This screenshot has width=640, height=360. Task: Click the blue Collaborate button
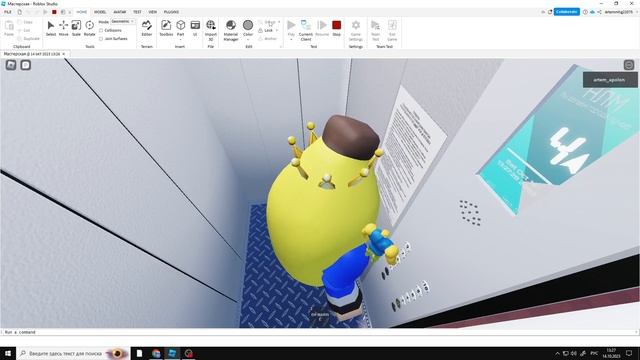click(567, 12)
